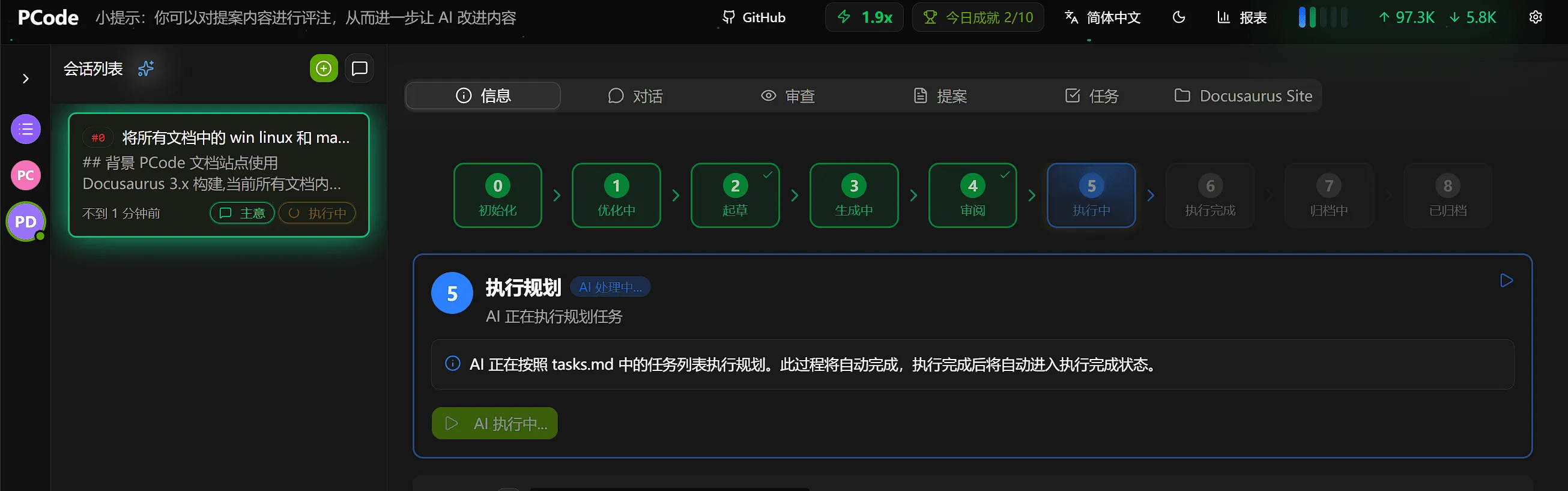This screenshot has width=1568, height=491.
Task: Open today's achievements 2/10 badge
Action: click(x=978, y=17)
